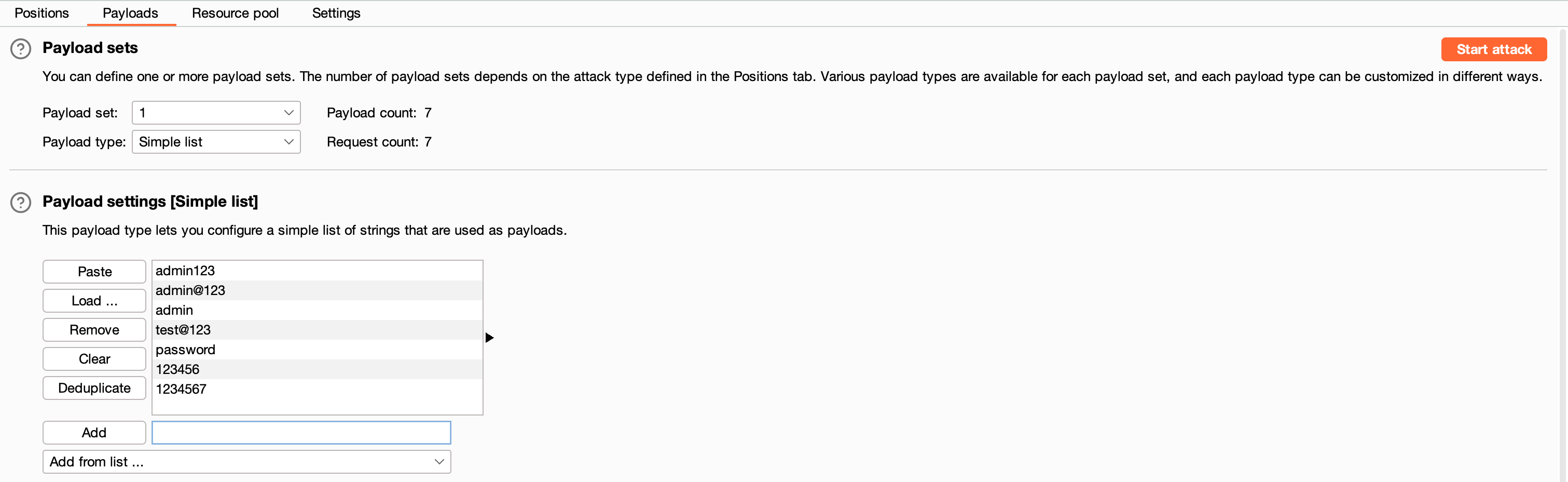Deduplicate the payload list
Screen dimensions: 1568x482
coord(94,388)
